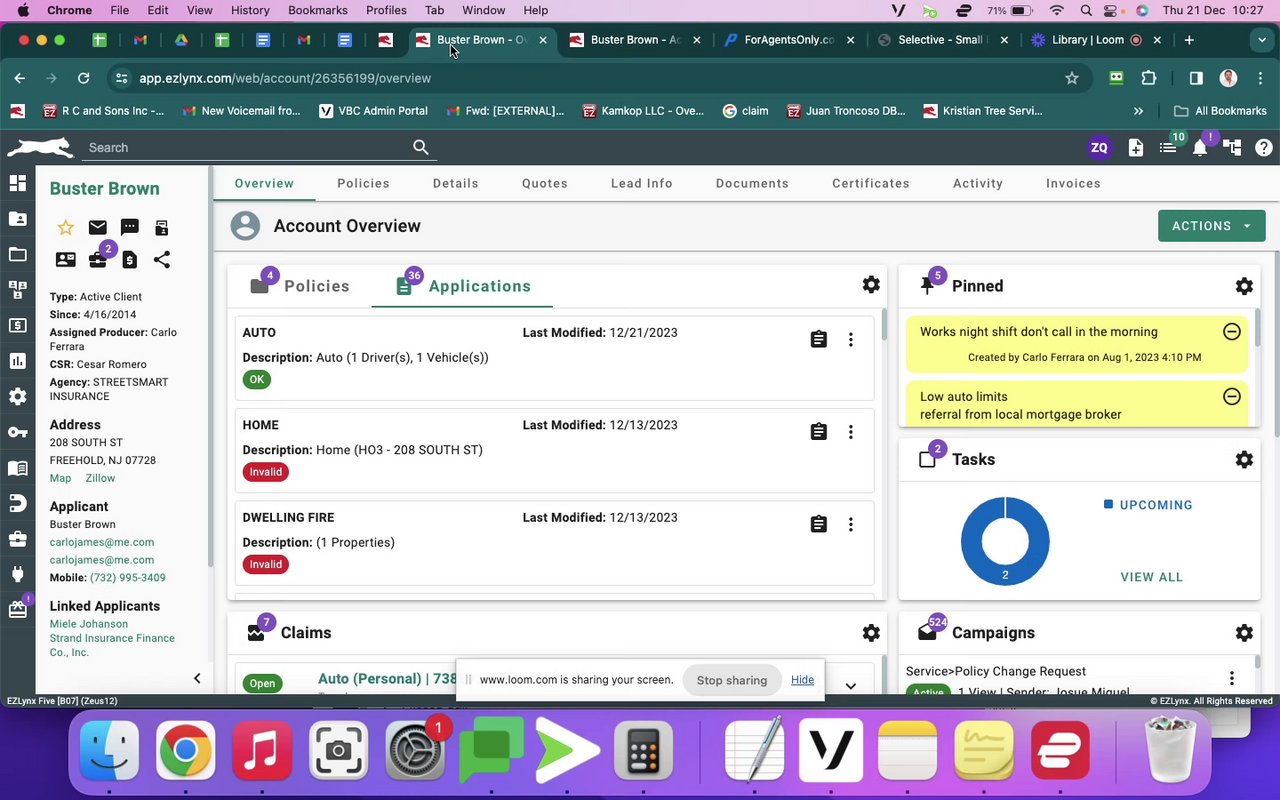Click Stop sharing in Loom bar
The width and height of the screenshot is (1280, 800).
coord(732,680)
